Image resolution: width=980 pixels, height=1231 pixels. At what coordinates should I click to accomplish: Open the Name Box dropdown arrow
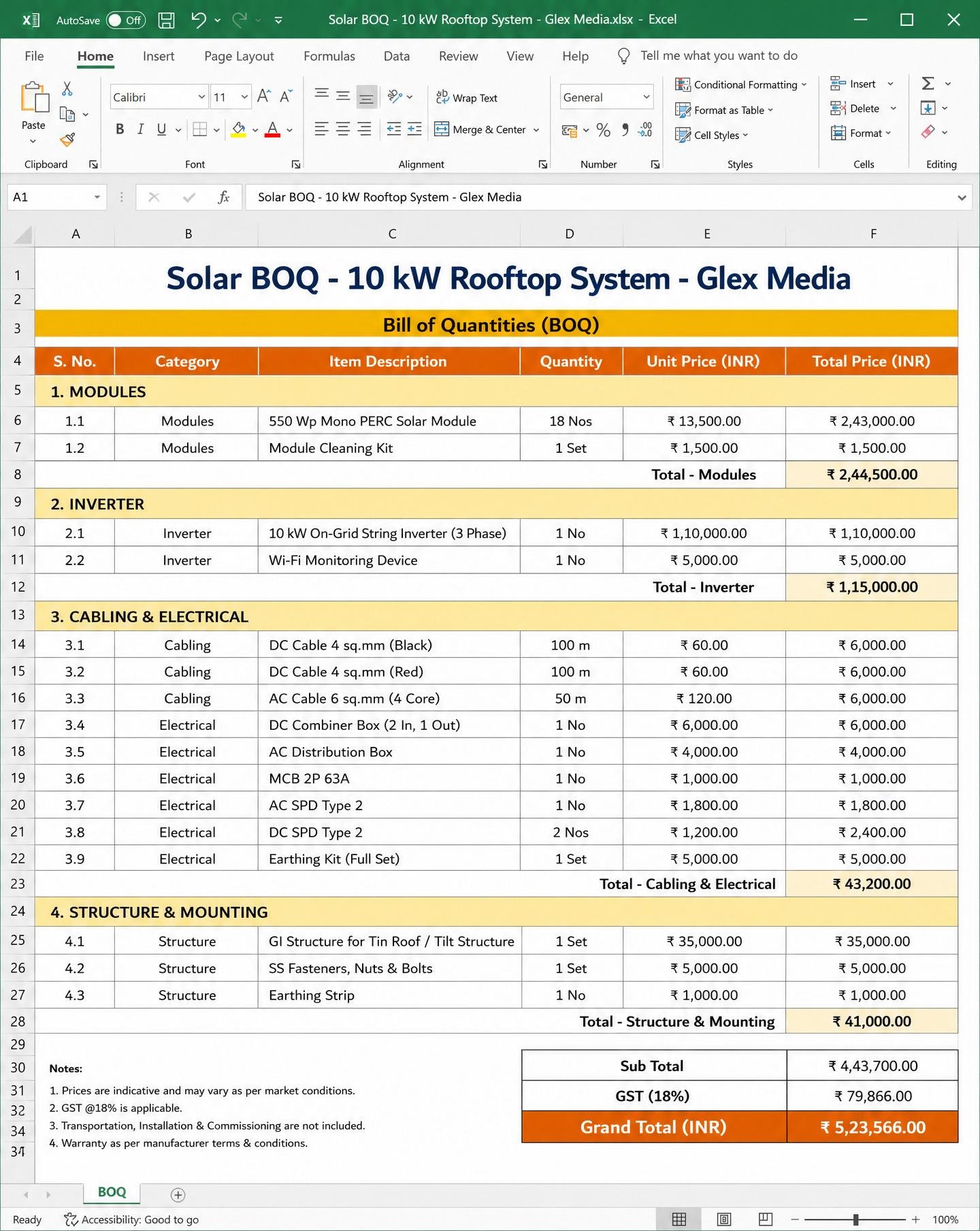tap(97, 197)
